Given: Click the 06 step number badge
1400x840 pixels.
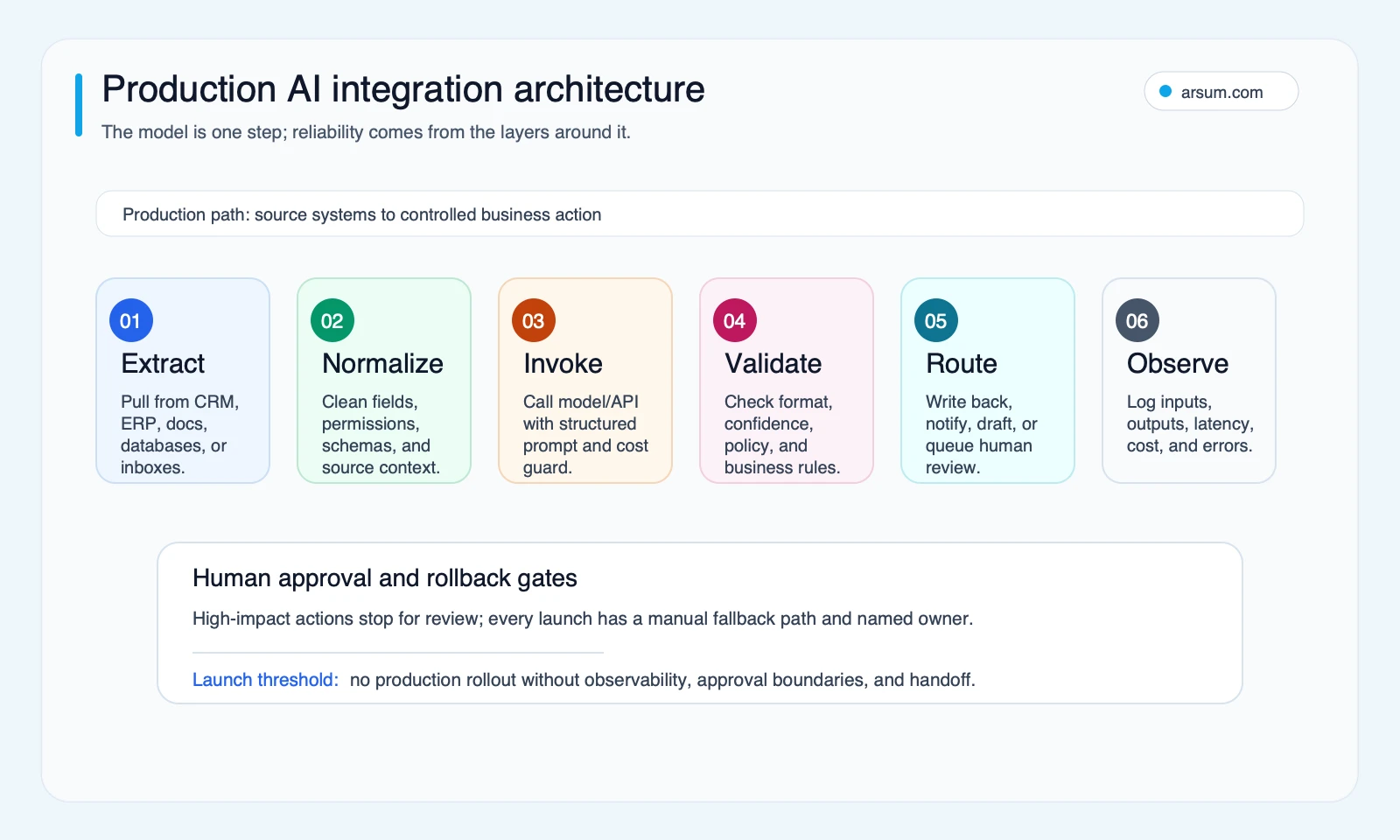Looking at the screenshot, I should tap(1137, 321).
